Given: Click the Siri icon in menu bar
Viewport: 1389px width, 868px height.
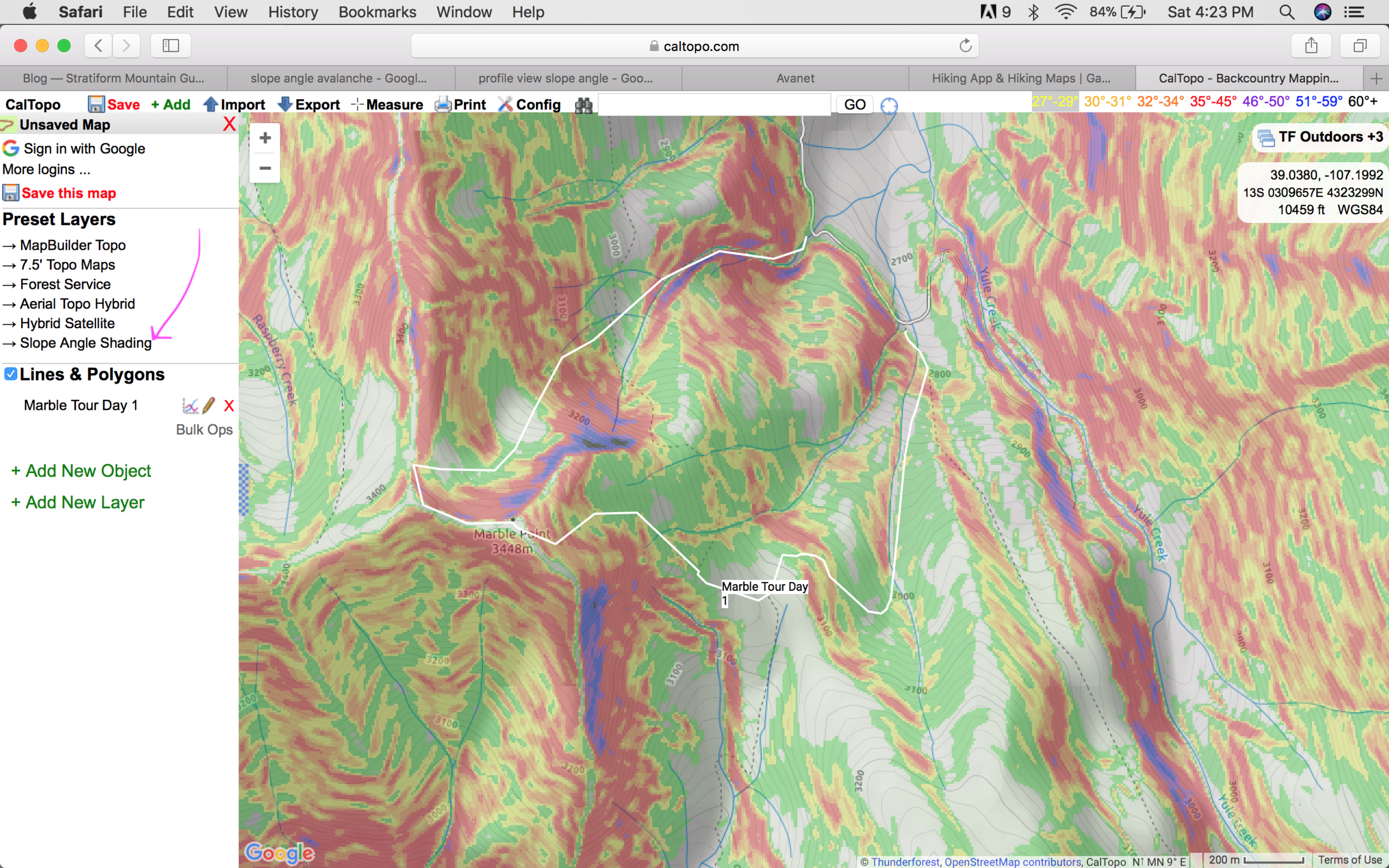Looking at the screenshot, I should pos(1322,12).
